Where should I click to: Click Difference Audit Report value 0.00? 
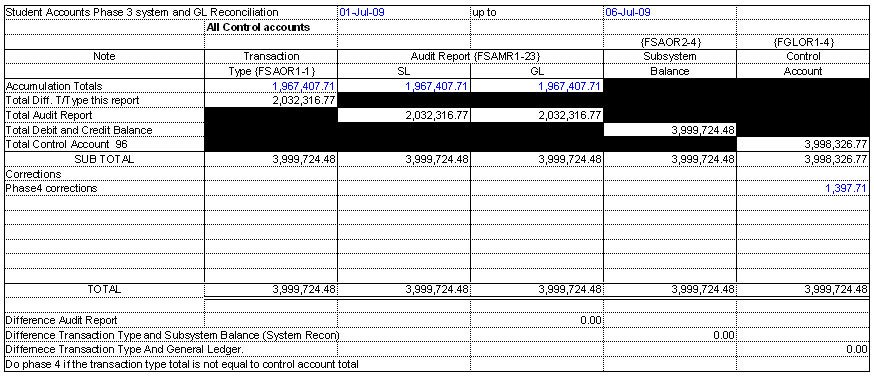click(x=537, y=320)
